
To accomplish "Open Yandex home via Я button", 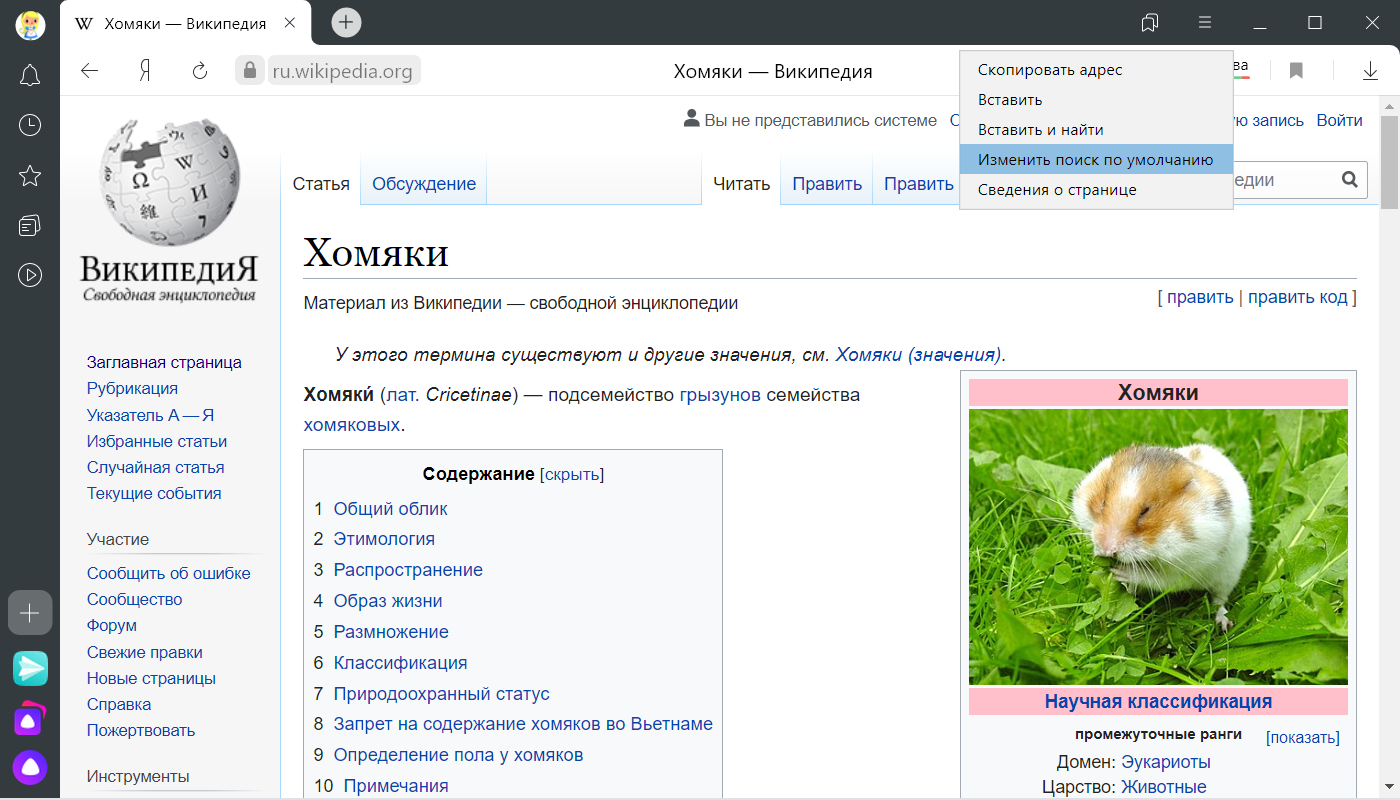I will pyautogui.click(x=145, y=70).
